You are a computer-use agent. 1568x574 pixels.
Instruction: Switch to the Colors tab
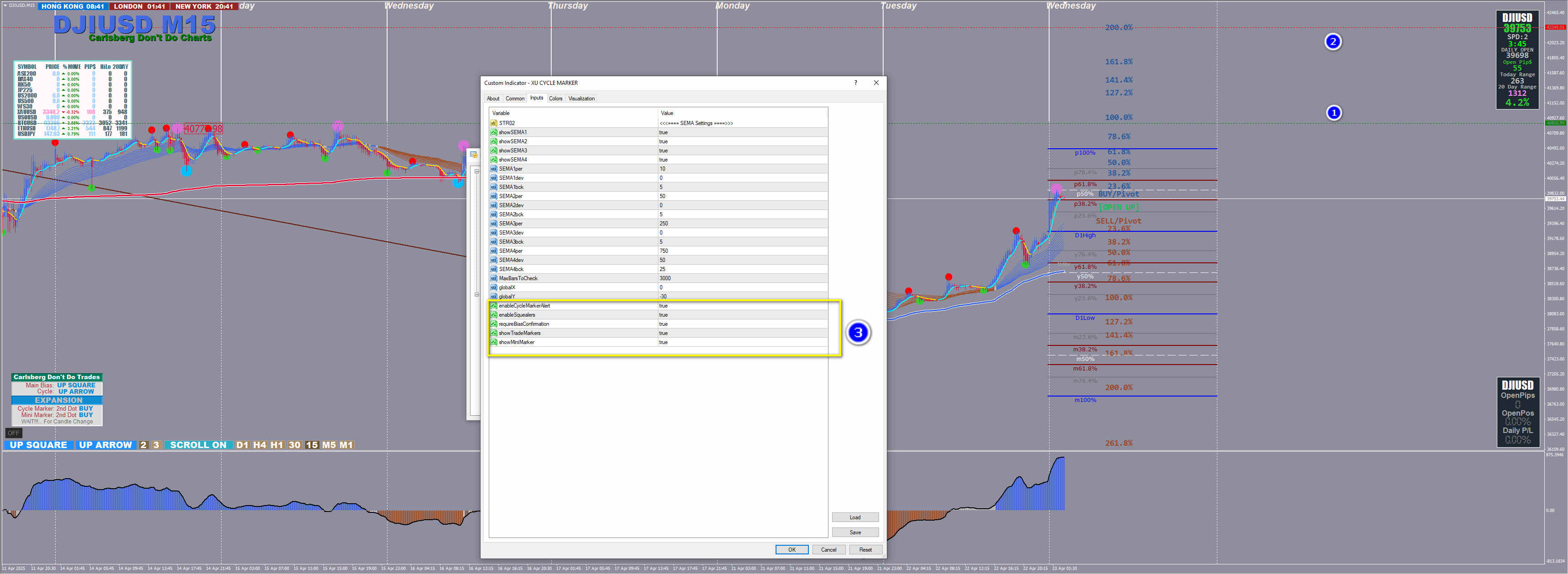click(555, 99)
